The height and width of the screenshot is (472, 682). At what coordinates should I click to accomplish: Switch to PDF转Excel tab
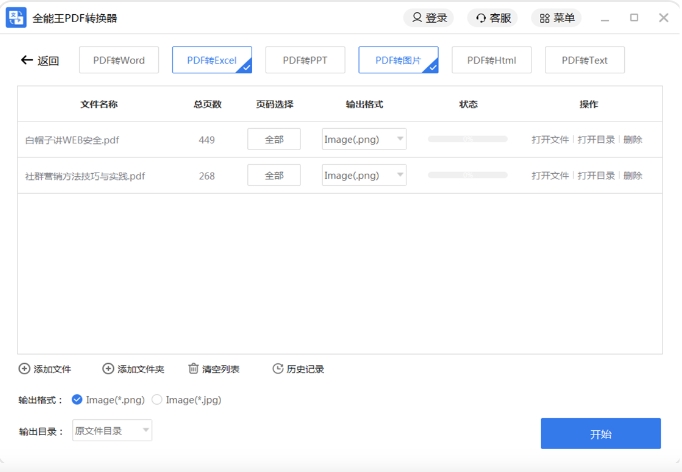212,60
